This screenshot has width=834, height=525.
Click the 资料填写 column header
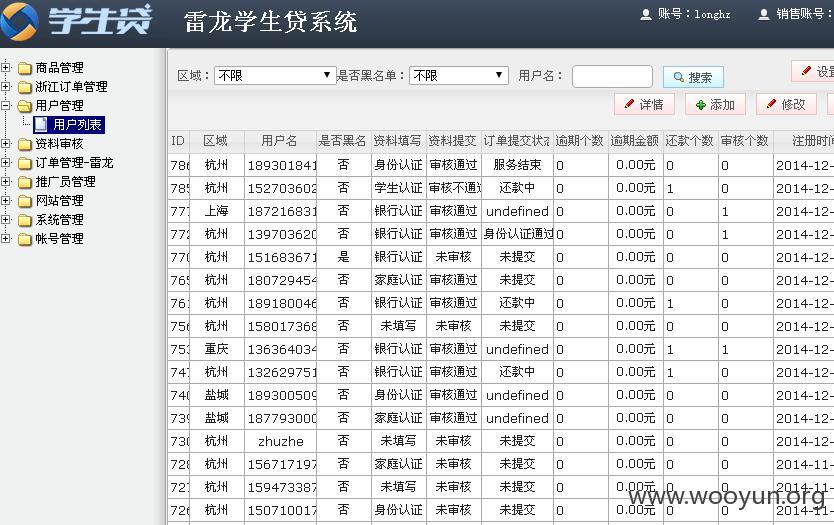(399, 141)
